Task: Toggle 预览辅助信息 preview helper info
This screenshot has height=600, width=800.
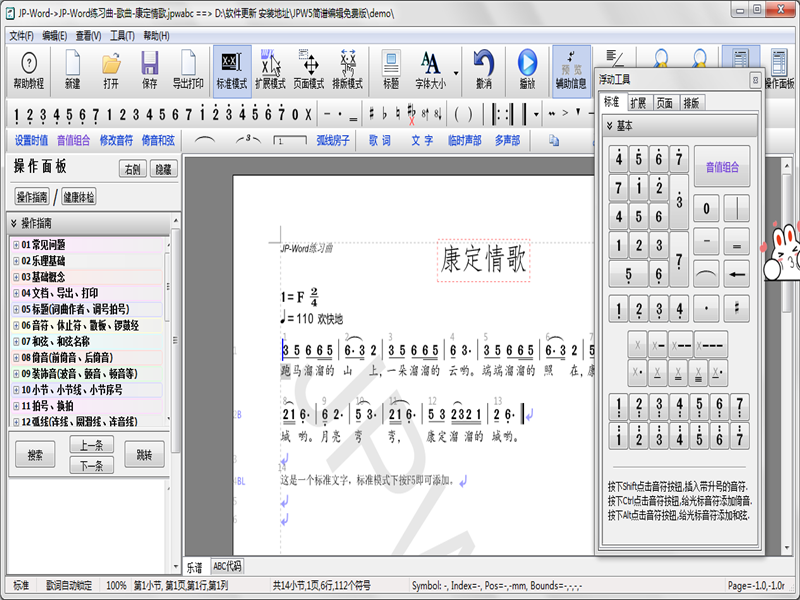Action: pyautogui.click(x=571, y=70)
